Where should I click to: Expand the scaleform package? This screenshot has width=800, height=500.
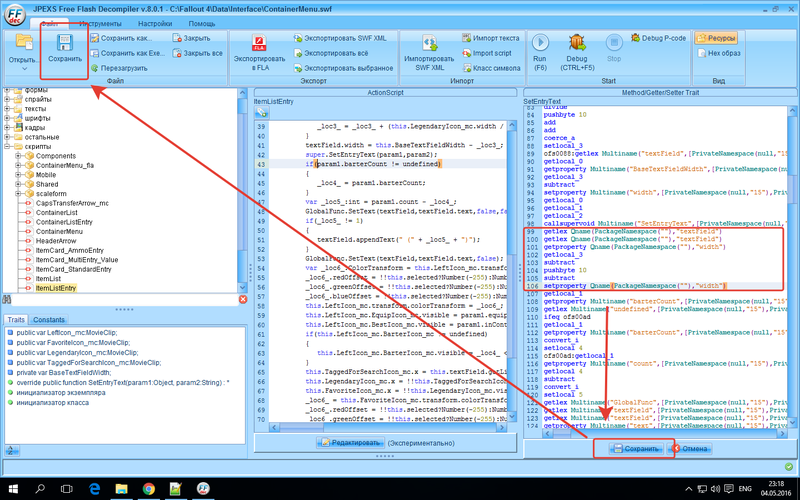click(18, 194)
